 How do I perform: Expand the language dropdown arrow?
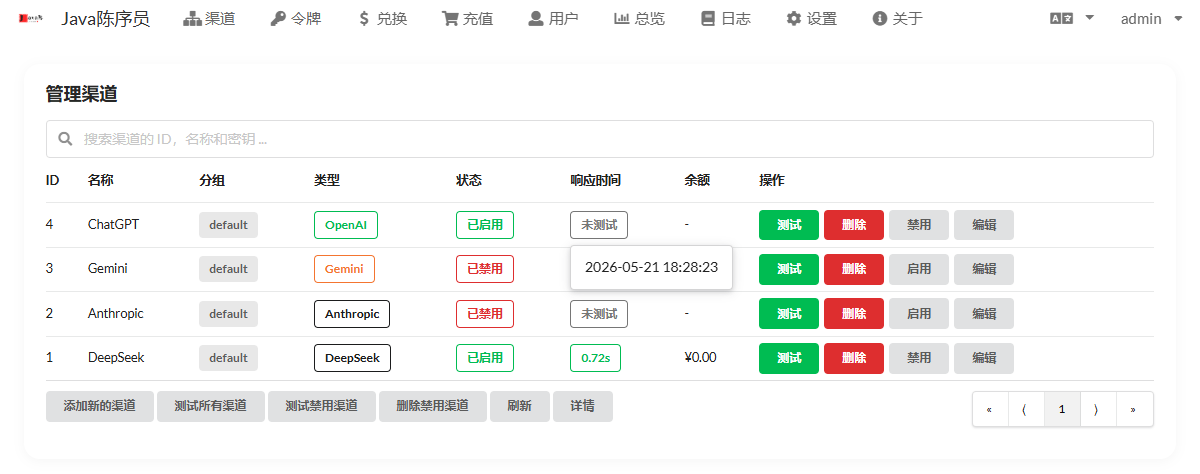pos(1090,17)
